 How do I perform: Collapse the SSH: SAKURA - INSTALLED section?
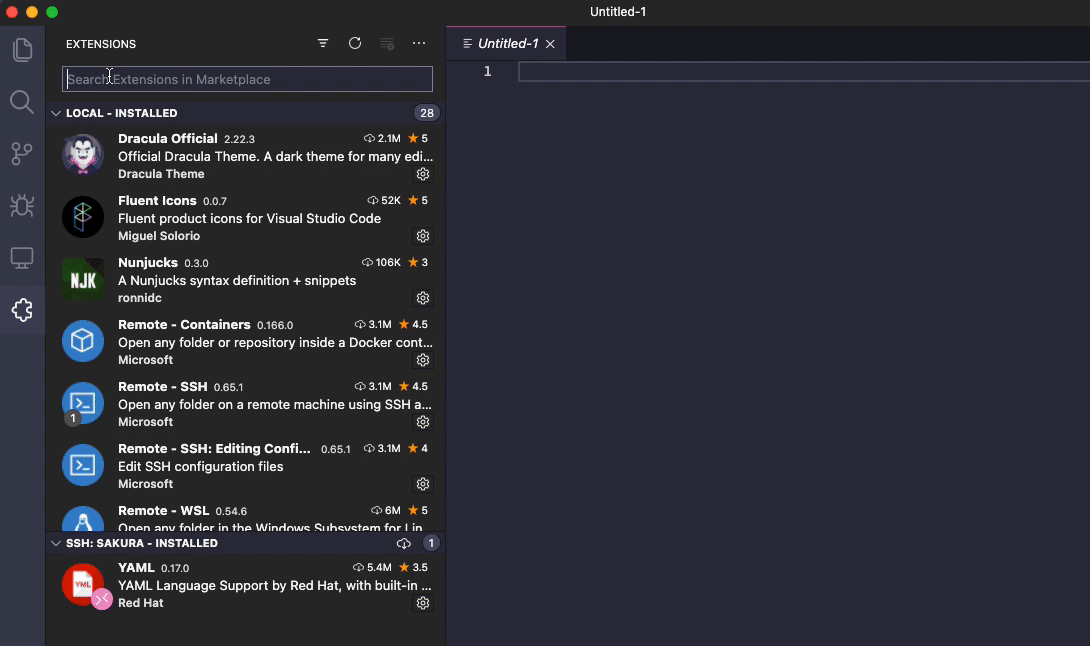(56, 543)
